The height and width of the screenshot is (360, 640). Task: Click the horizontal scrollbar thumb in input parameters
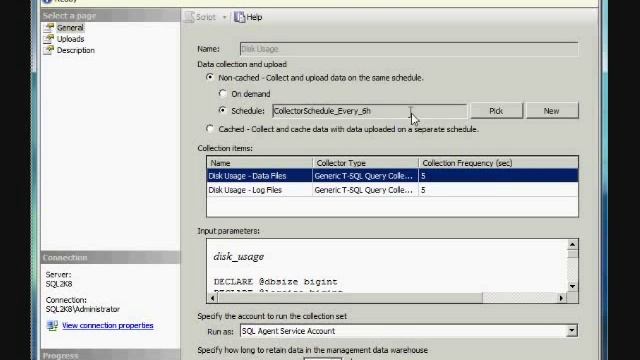pyautogui.click(x=350, y=298)
